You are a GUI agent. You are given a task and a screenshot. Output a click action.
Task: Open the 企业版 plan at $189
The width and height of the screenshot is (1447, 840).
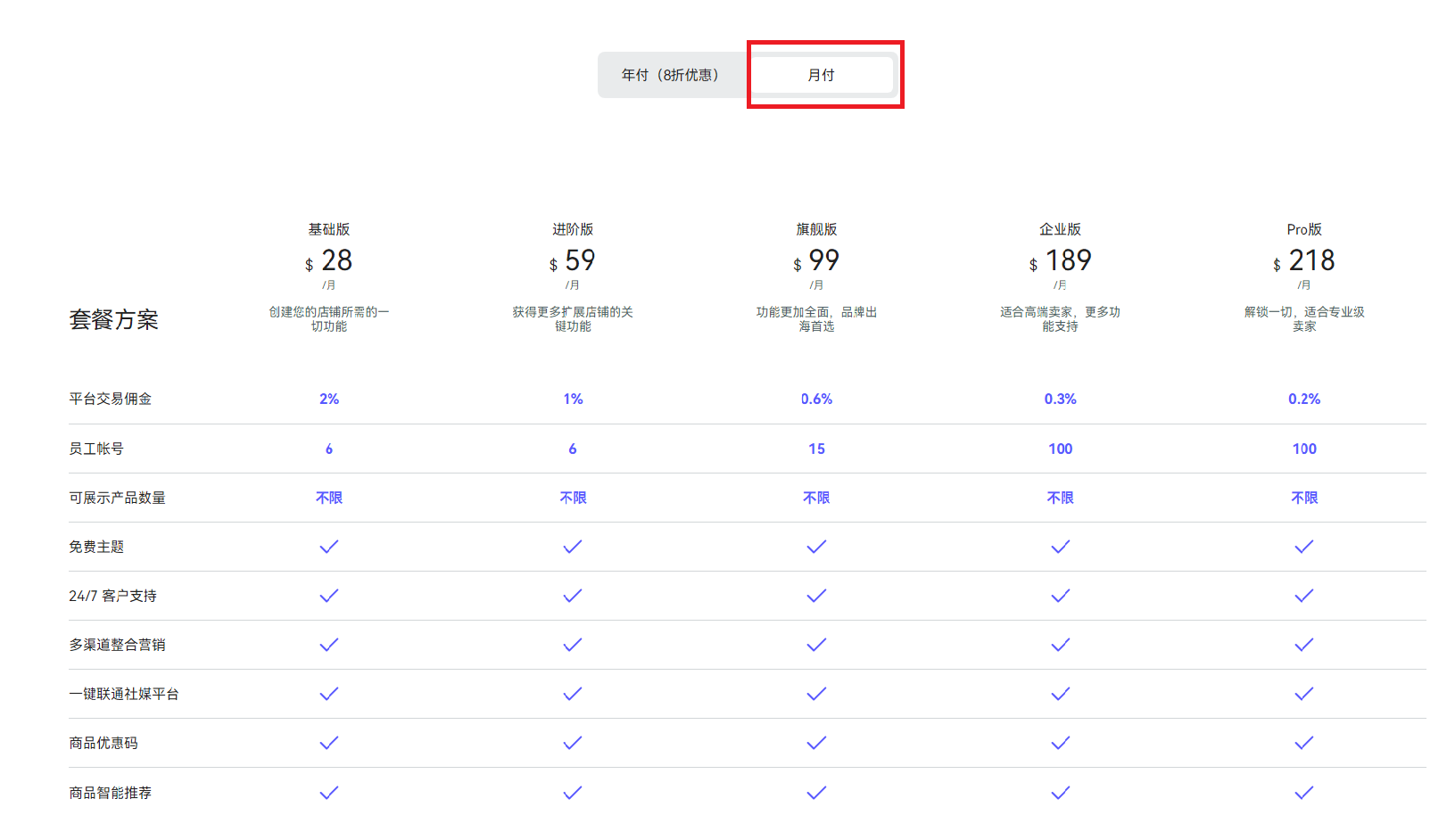point(1060,259)
